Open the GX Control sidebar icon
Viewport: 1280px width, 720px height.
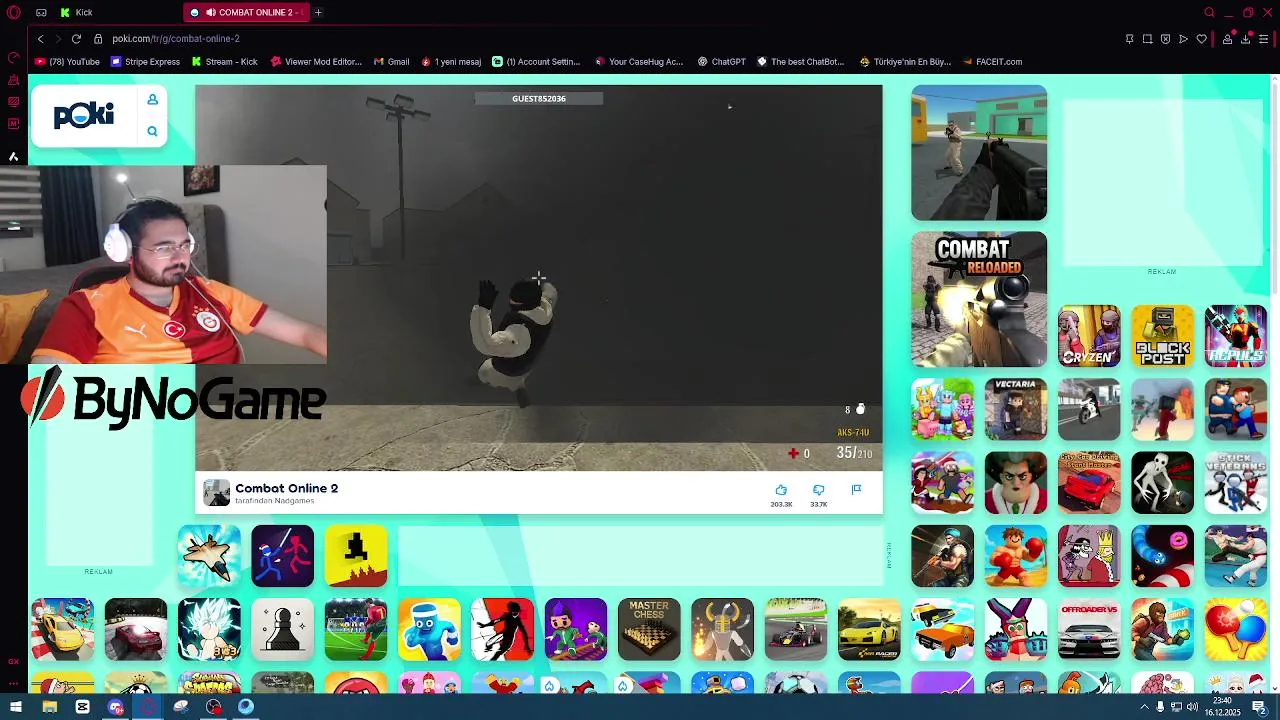pyautogui.click(x=14, y=57)
